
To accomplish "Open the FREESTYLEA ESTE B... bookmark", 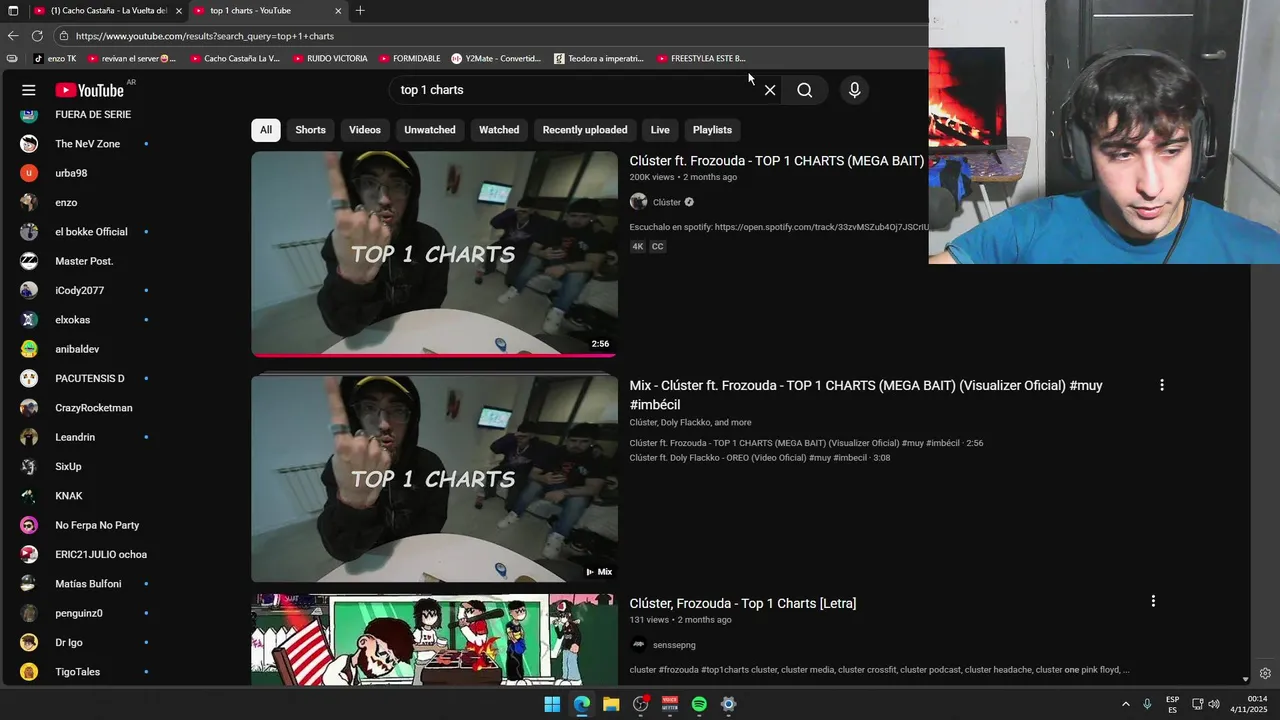I will 701,59.
